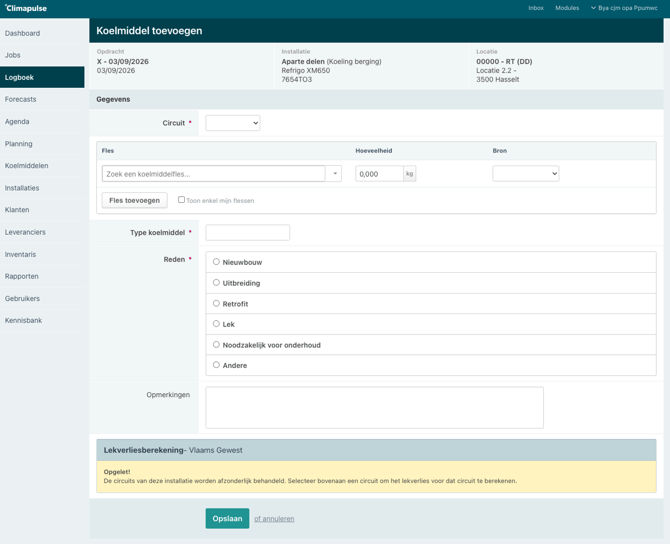The width and height of the screenshot is (670, 544).
Task: Click the Type koelmiddel field
Action: point(248,232)
